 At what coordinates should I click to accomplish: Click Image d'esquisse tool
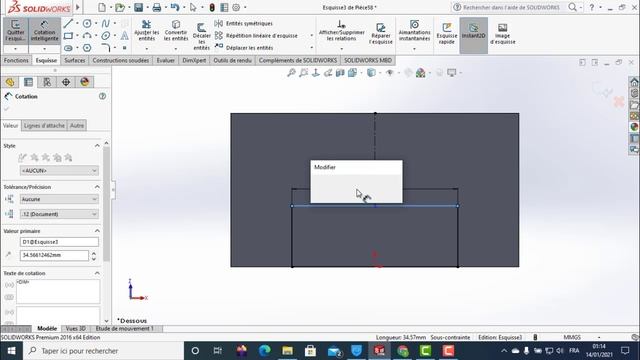pyautogui.click(x=502, y=33)
